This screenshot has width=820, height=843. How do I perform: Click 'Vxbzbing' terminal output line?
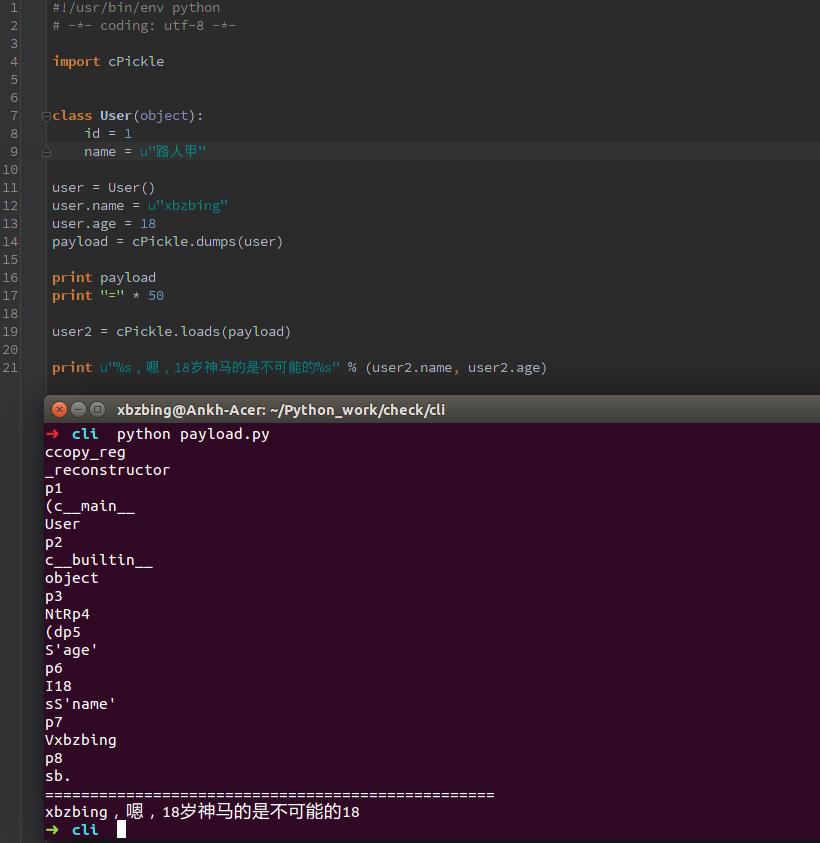tap(81, 740)
